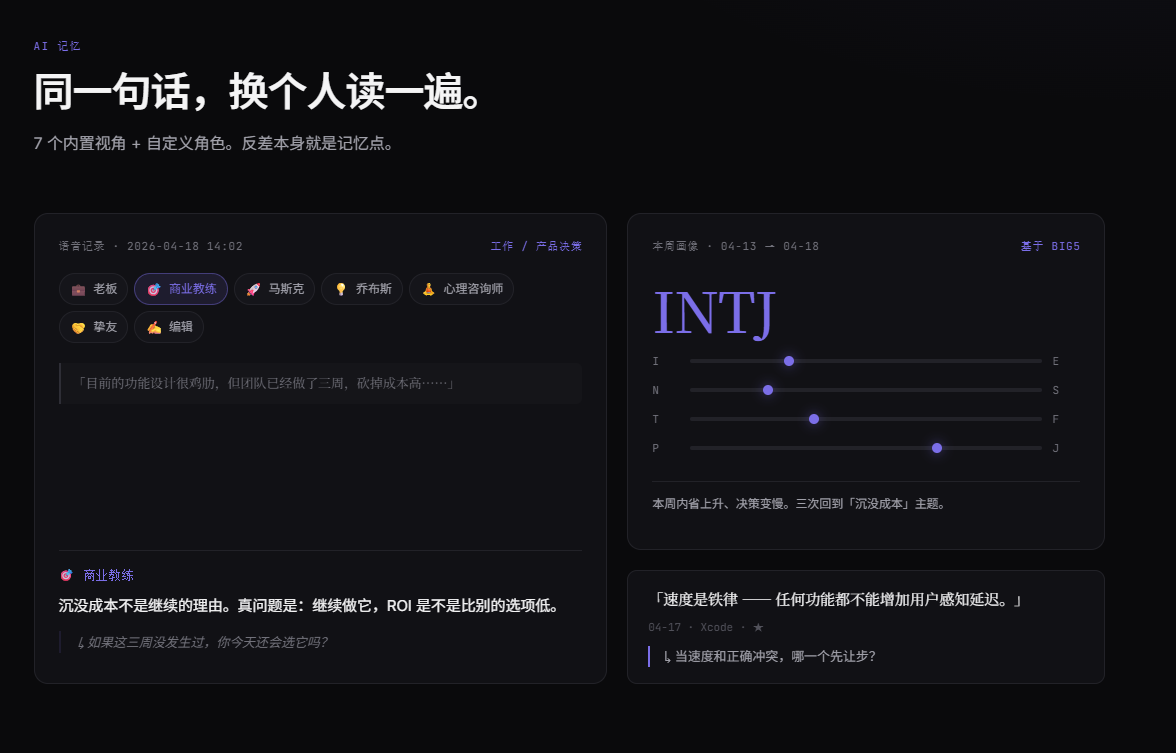Click the large INTJ personality heading

point(714,313)
